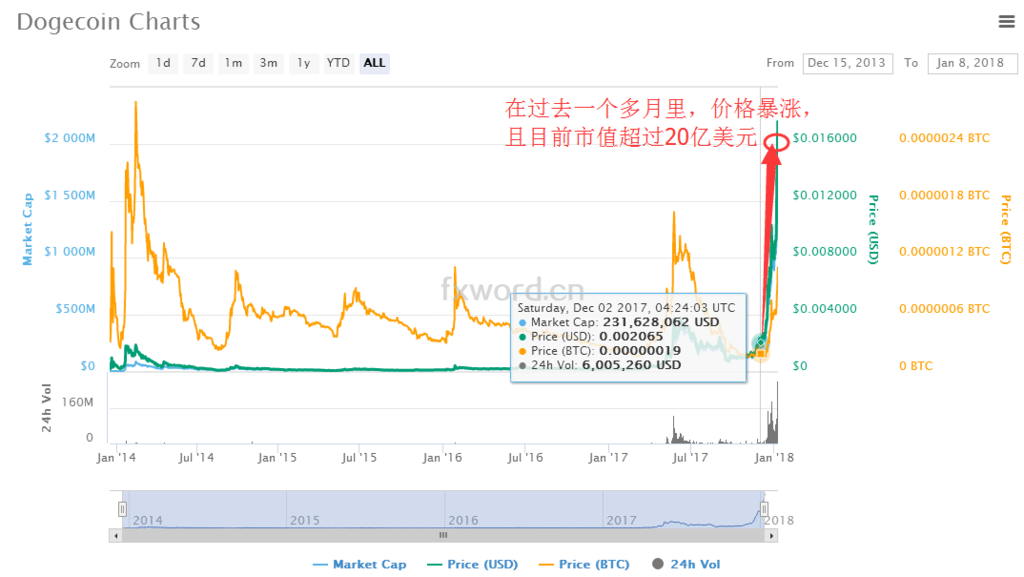This screenshot has height=577, width=1024.
Task: Click 2018 in the navigator timeline
Action: [x=779, y=520]
